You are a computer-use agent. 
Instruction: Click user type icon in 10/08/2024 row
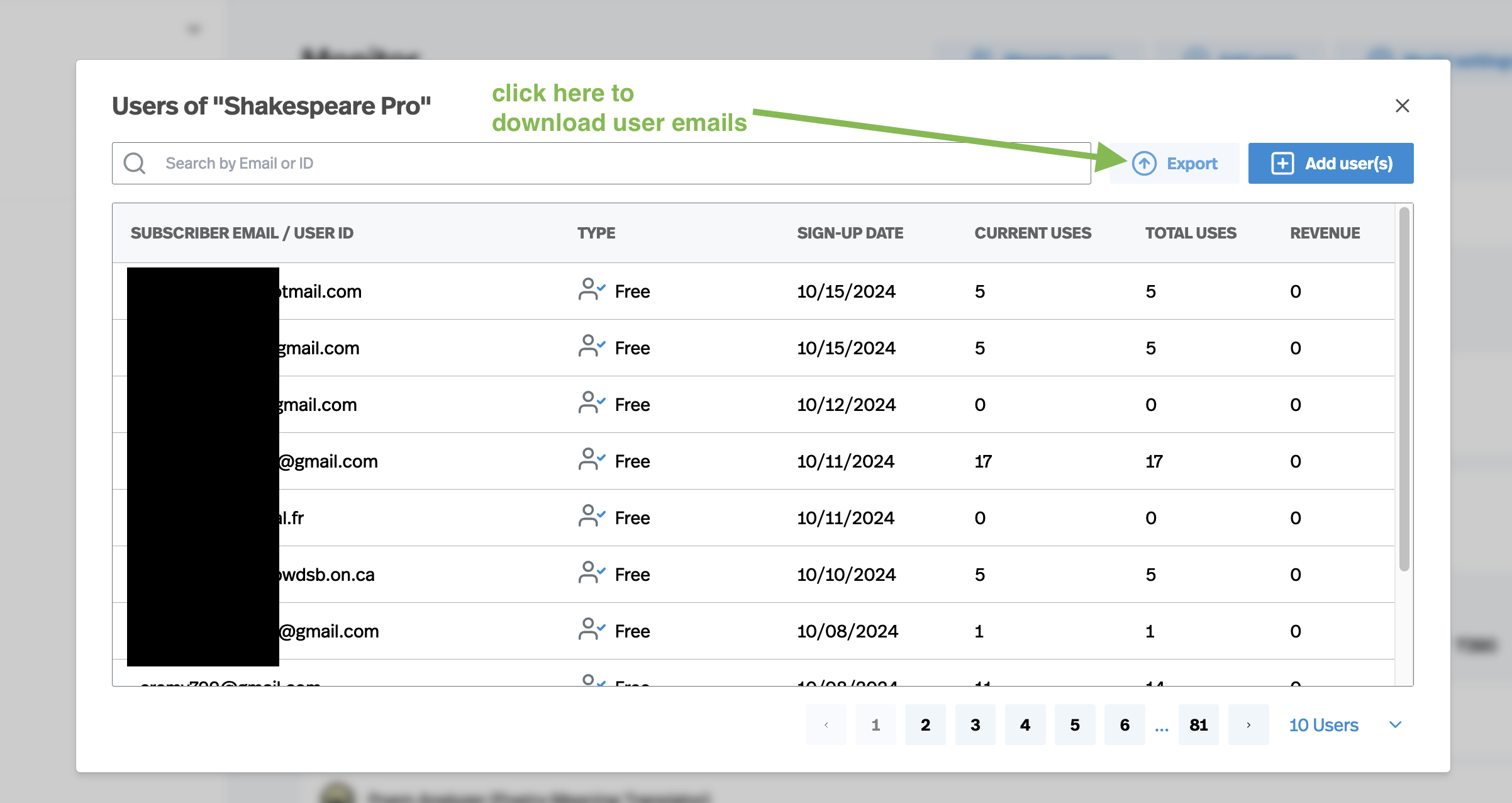click(x=591, y=630)
